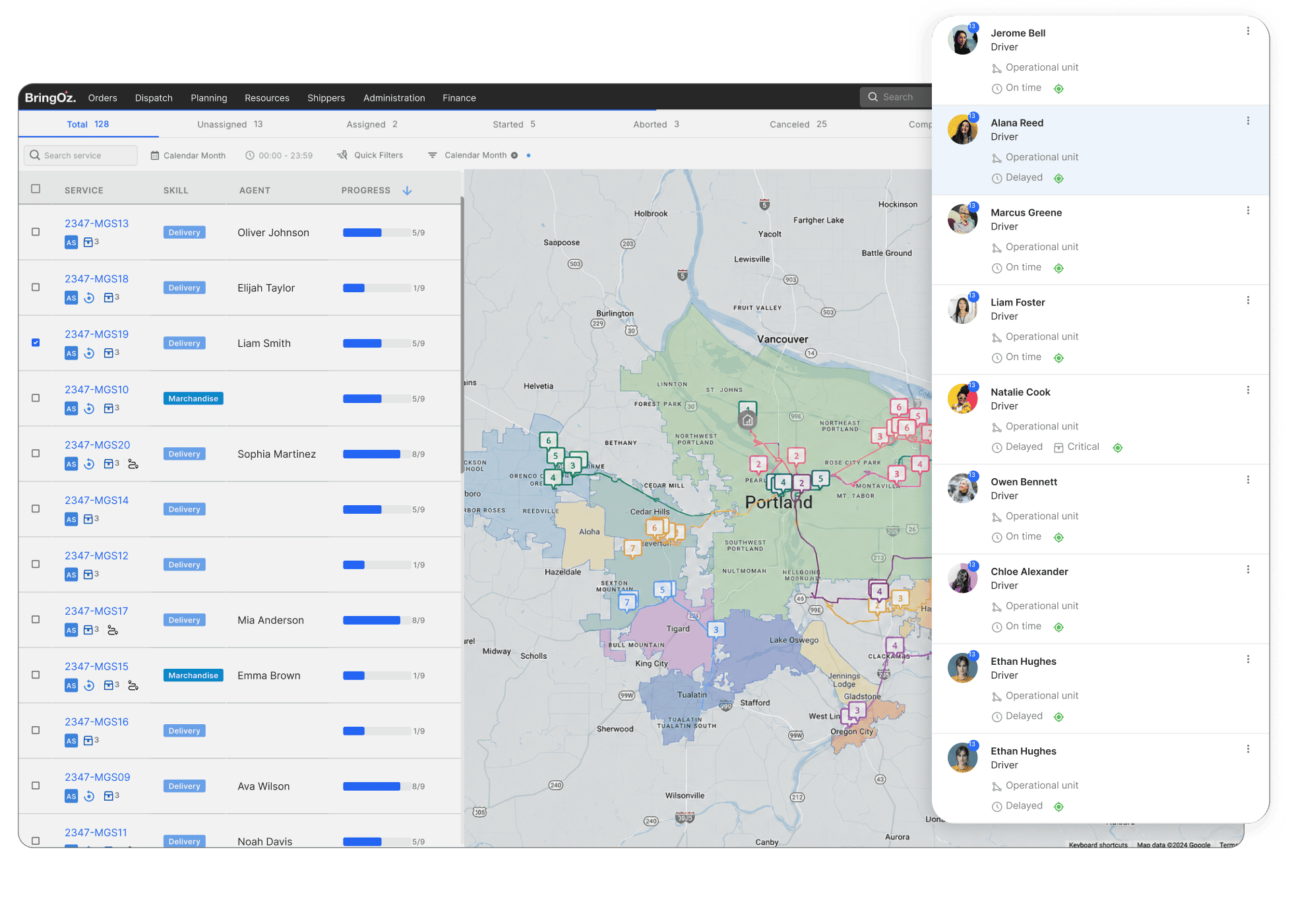Check the box for service 2347-MGS13
Screen dimensions: 1290x924
[36, 231]
